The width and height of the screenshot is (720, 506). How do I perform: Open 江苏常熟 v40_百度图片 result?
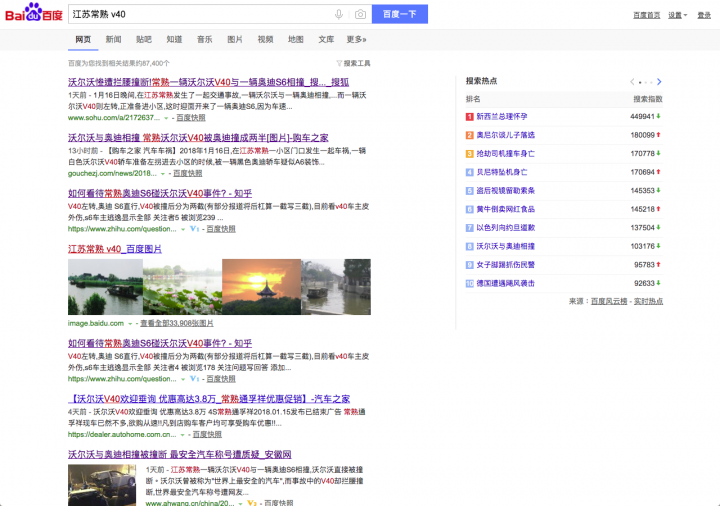pos(115,249)
